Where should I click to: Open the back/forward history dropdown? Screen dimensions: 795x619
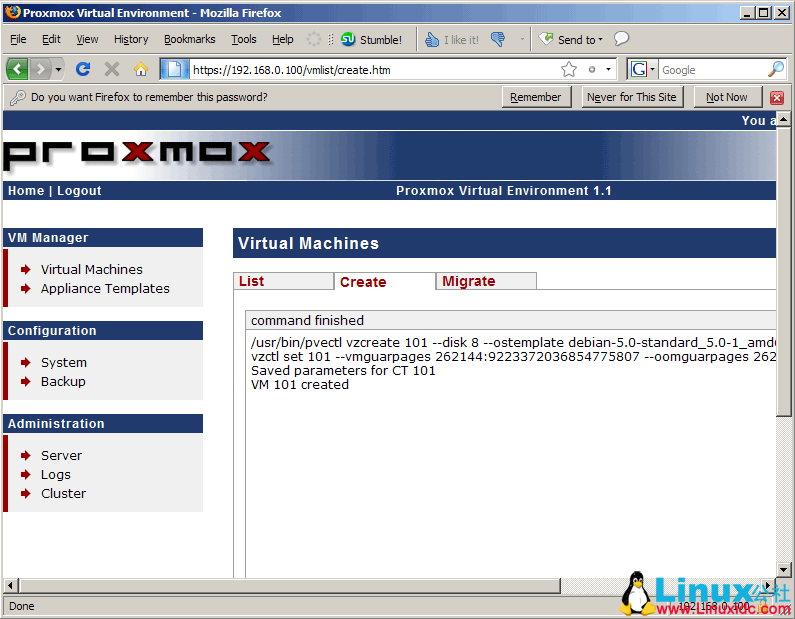coord(58,69)
